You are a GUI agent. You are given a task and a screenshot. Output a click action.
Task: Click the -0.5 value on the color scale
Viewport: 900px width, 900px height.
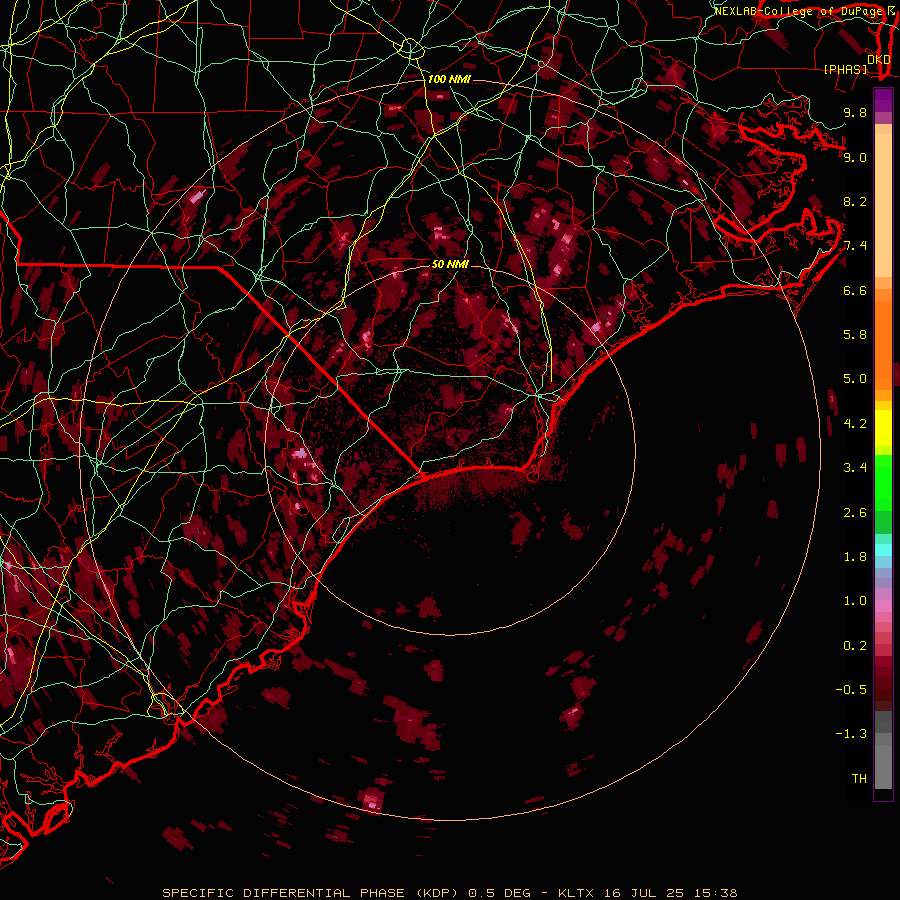coord(851,690)
